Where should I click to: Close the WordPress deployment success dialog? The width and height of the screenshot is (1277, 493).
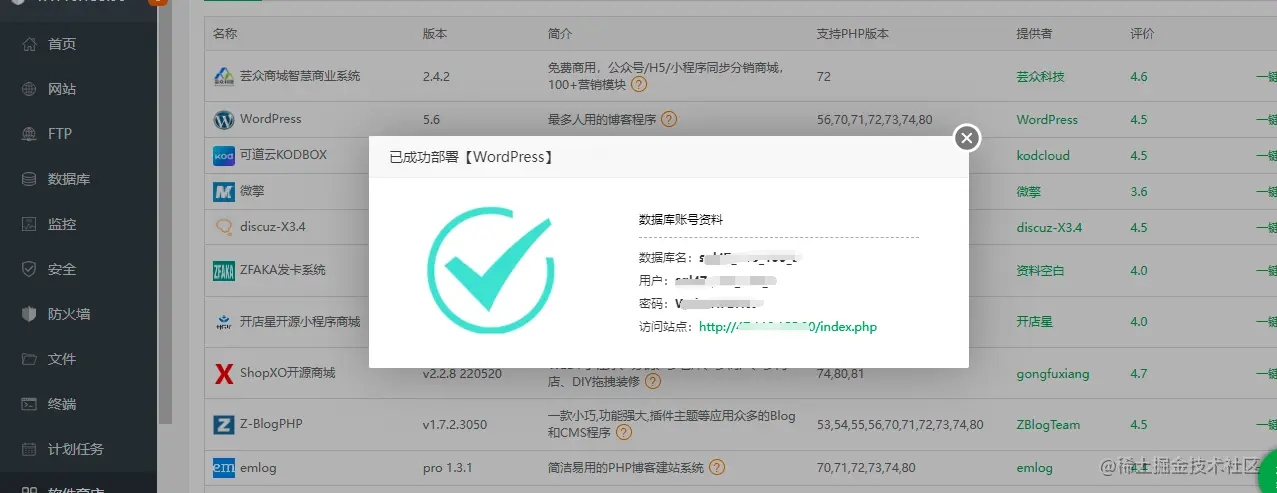click(x=965, y=139)
